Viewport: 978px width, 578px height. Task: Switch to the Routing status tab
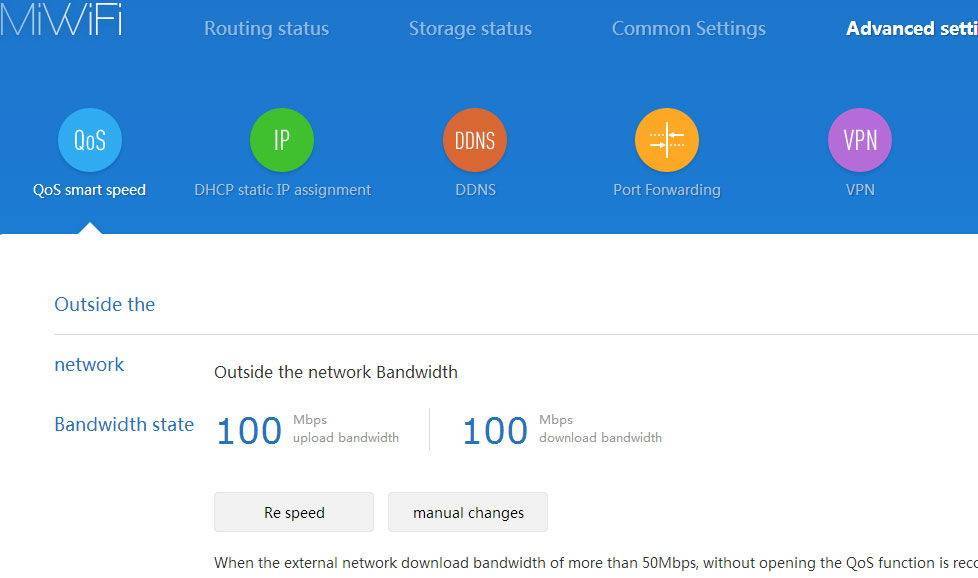[266, 29]
